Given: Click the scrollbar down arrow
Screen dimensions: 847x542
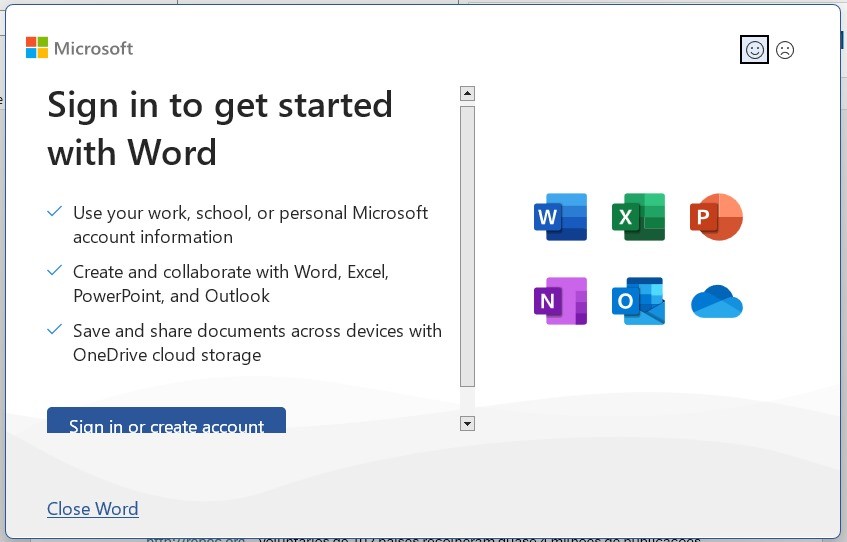Looking at the screenshot, I should (x=467, y=423).
